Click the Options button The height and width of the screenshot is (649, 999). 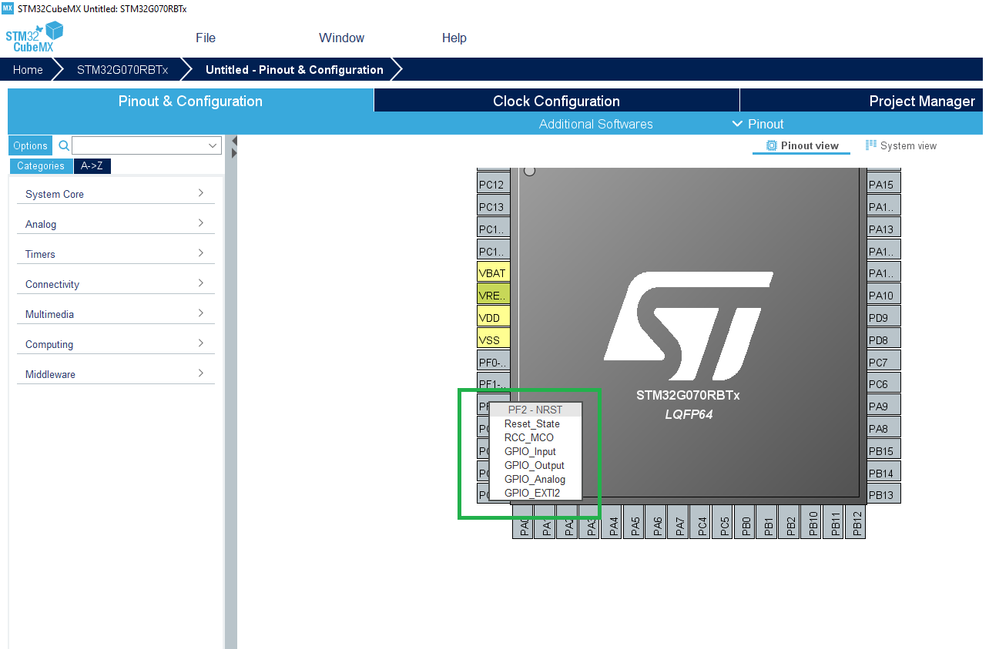click(30, 146)
